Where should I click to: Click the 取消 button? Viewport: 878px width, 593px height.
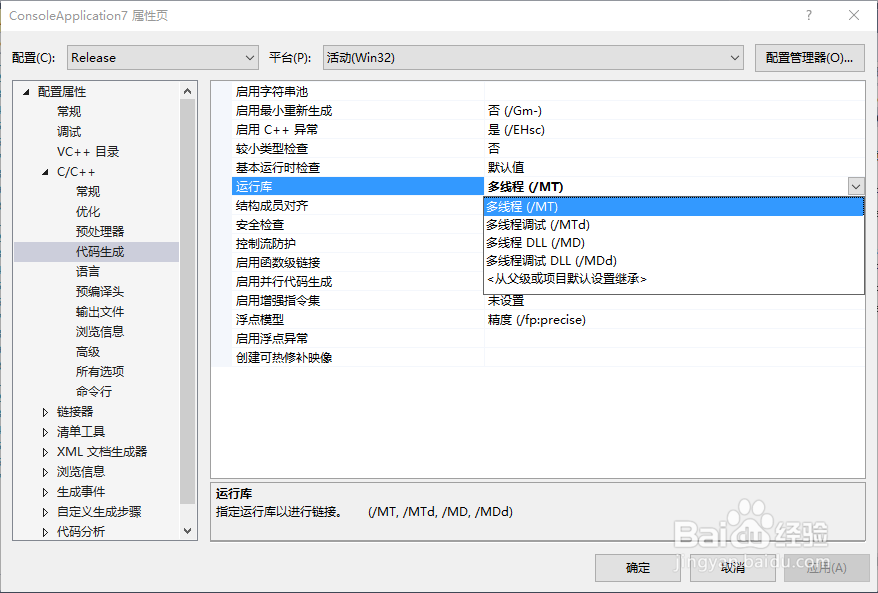pyautogui.click(x=731, y=568)
